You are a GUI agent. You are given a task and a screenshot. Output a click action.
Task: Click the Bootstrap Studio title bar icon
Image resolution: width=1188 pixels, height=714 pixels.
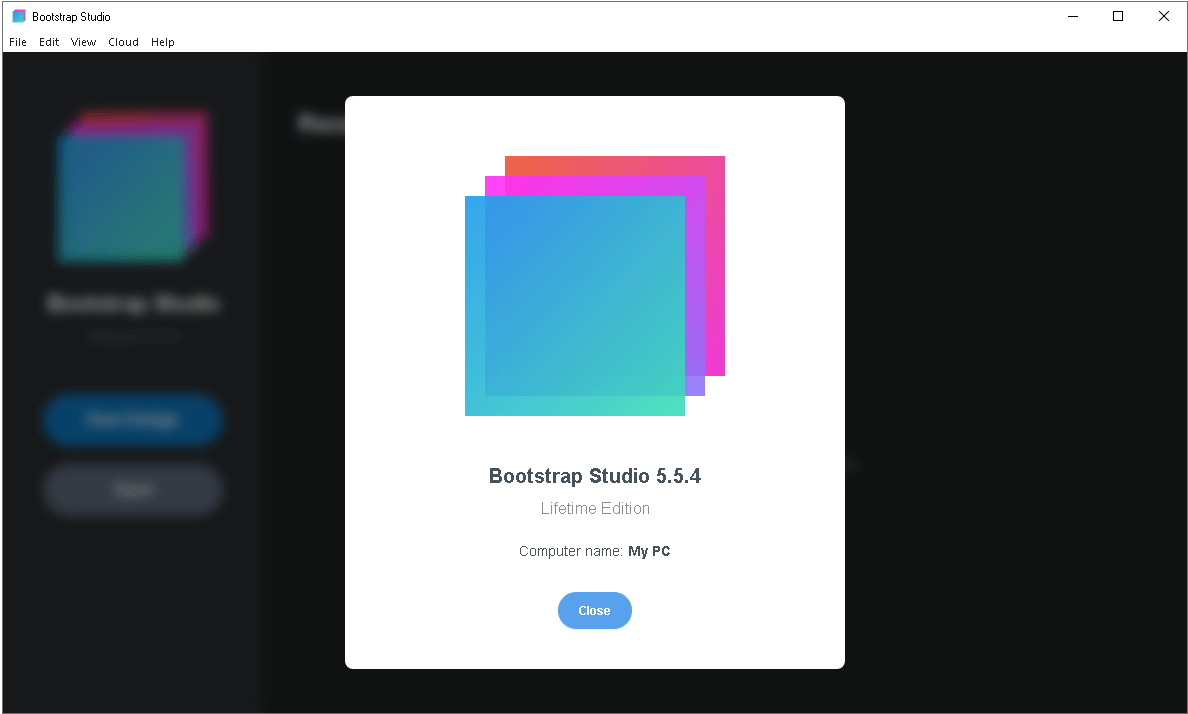19,16
